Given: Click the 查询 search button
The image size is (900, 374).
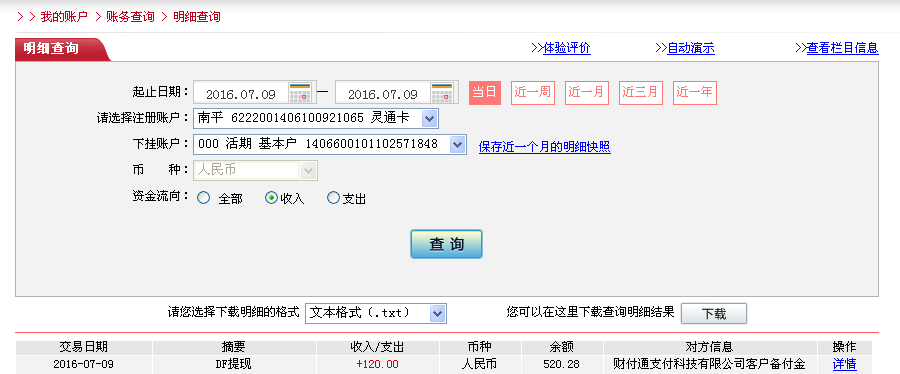Looking at the screenshot, I should pos(446,244).
